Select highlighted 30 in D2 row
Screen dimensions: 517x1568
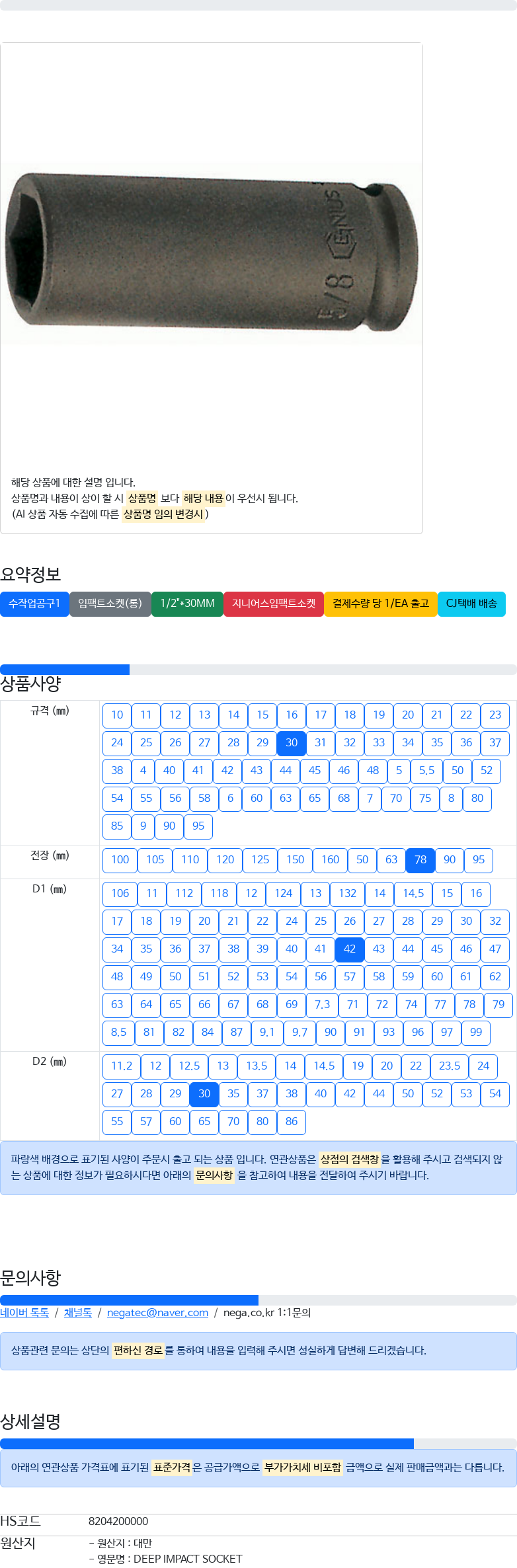click(x=204, y=1094)
